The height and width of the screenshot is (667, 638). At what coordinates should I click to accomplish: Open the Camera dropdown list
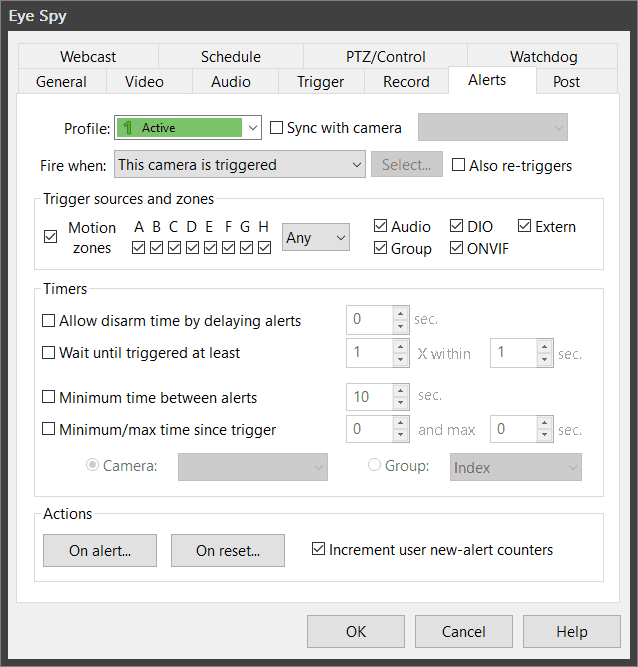tap(253, 467)
